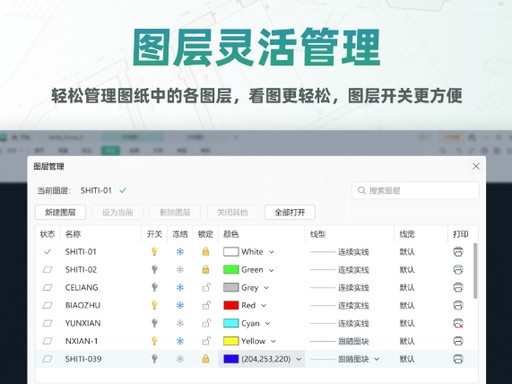Image resolution: width=512 pixels, height=384 pixels.
Task: Toggle the printer icon for NXIAN-1
Action: (x=458, y=341)
